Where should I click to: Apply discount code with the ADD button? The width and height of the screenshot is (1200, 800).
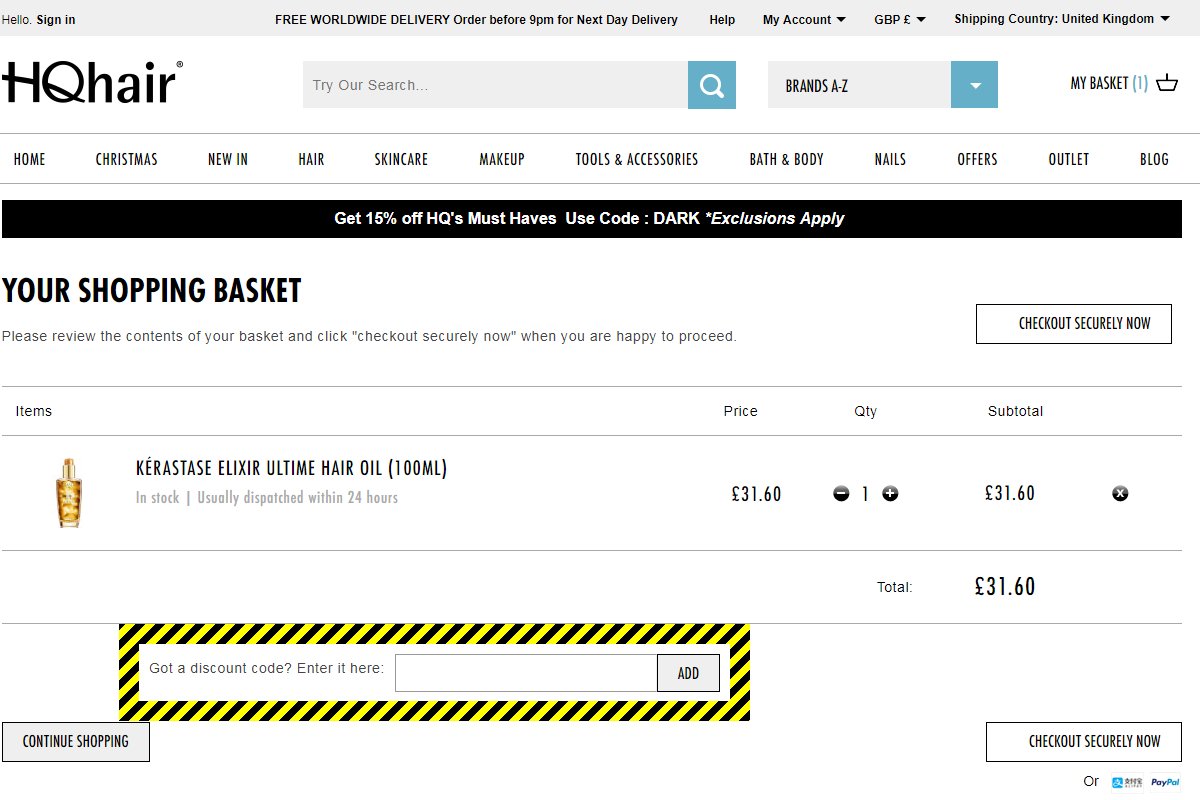688,673
